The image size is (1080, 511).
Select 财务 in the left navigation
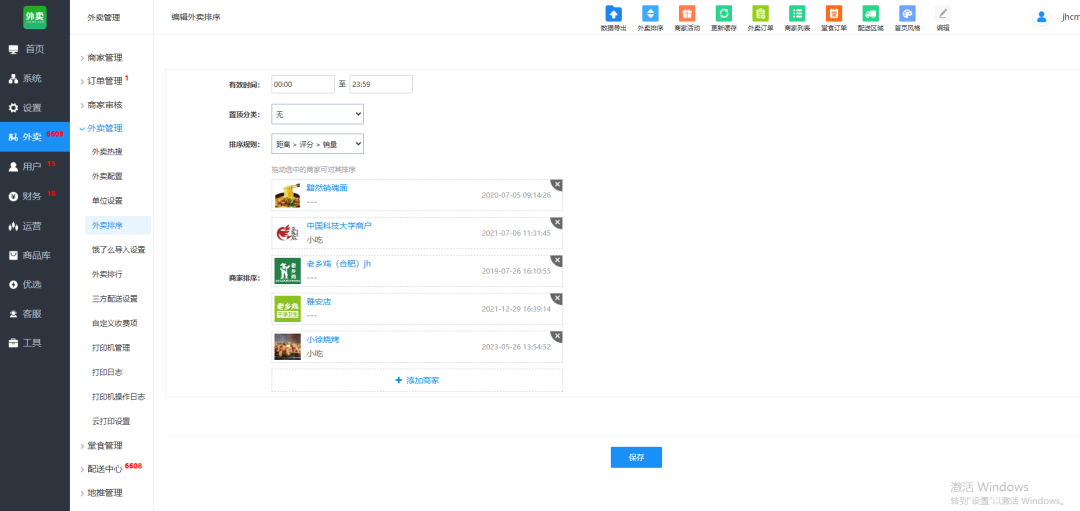(x=32, y=196)
